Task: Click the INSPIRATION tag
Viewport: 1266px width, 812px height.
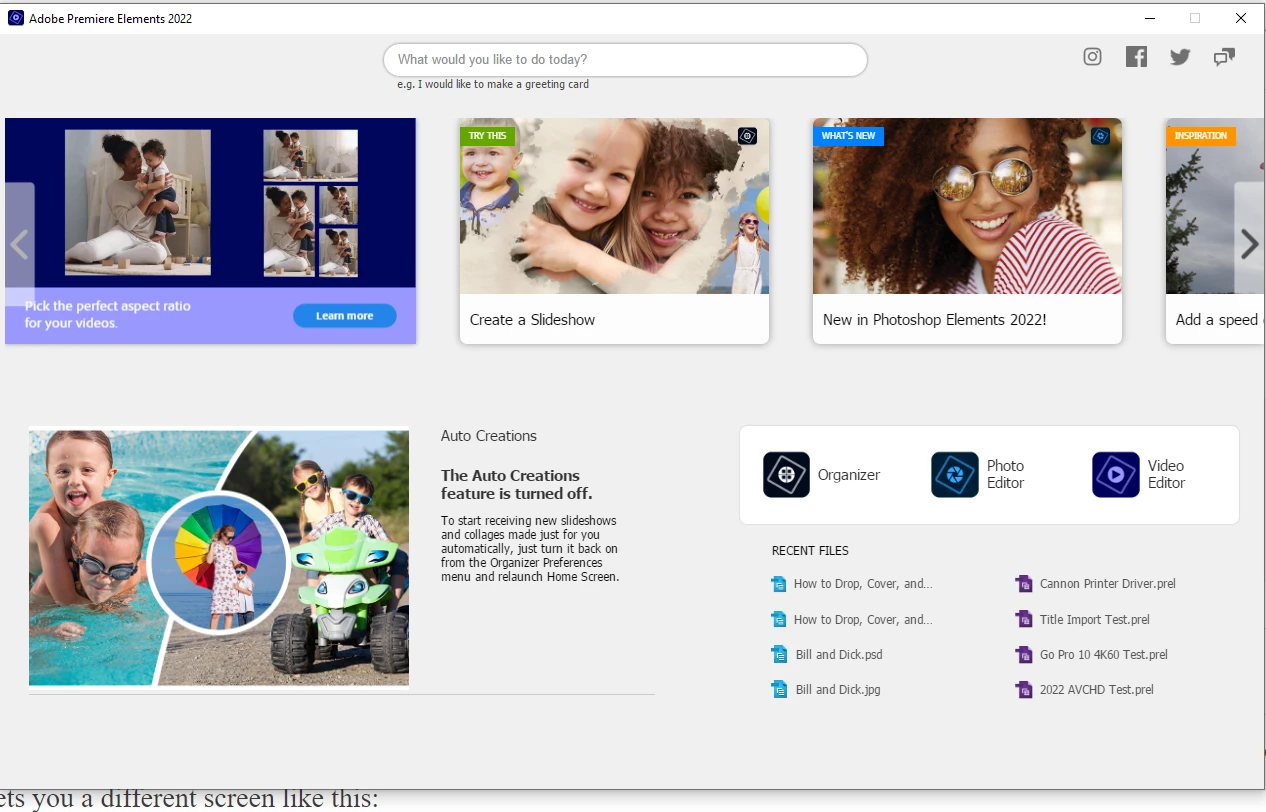Action: click(x=1201, y=136)
